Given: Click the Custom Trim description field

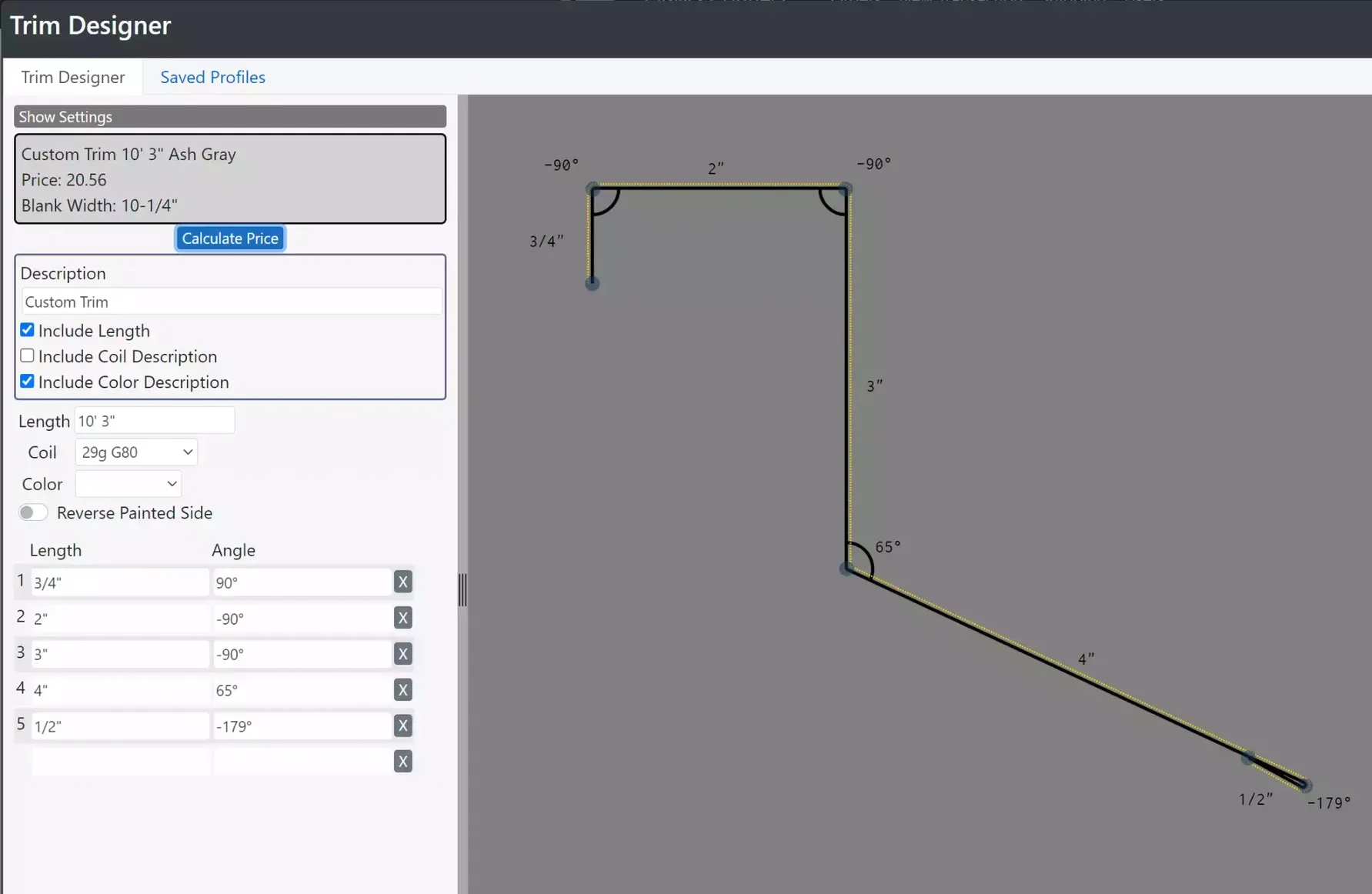Looking at the screenshot, I should pos(231,302).
